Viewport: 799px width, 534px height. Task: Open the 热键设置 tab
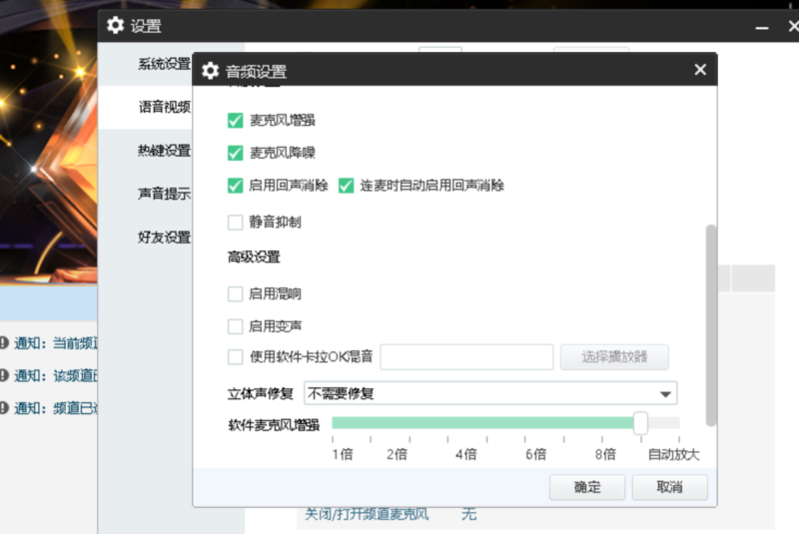[x=163, y=151]
